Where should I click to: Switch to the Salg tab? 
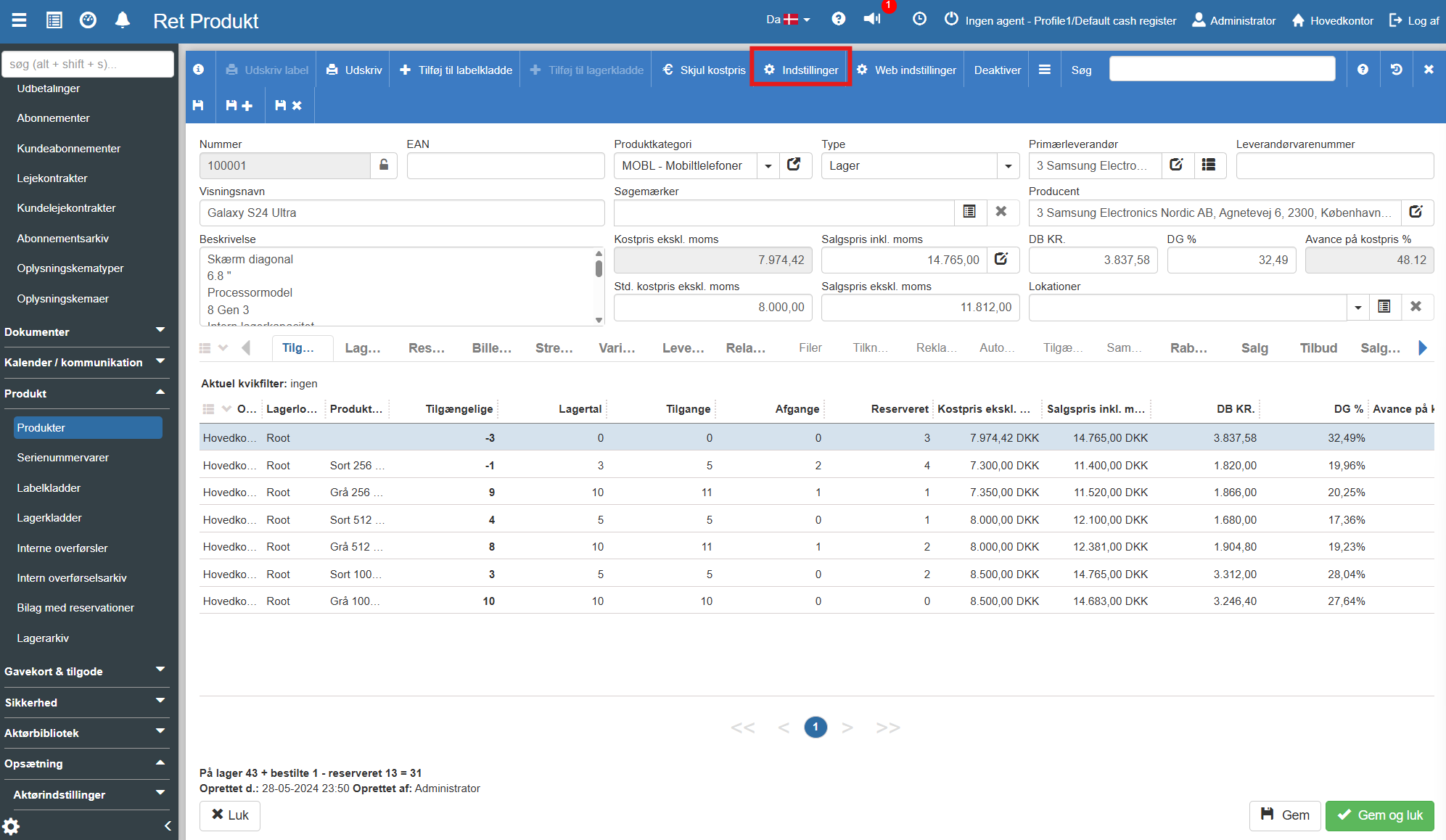pos(1254,348)
